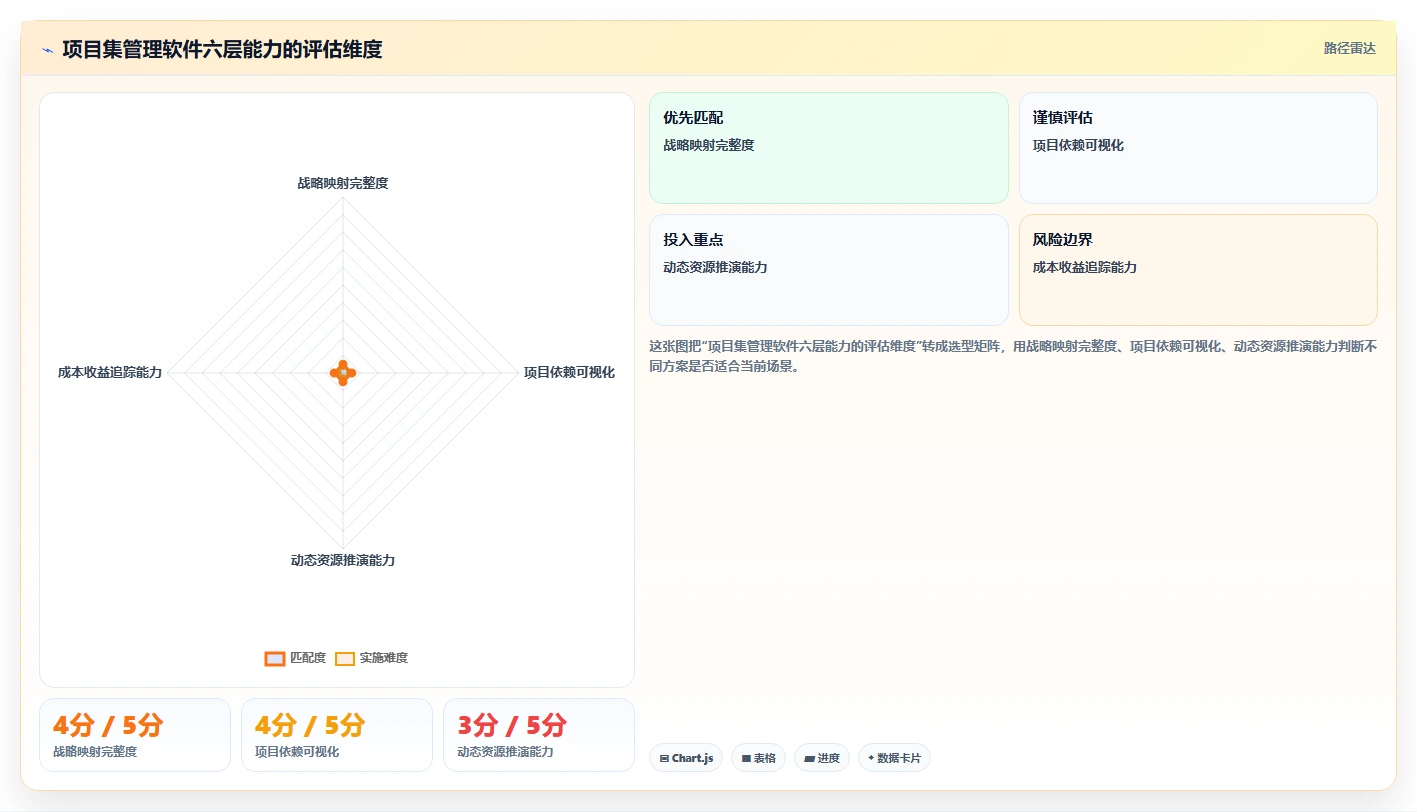This screenshot has width=1417, height=812.
Task: Click the 项目依赖可视化 radar axis label
Action: point(569,372)
